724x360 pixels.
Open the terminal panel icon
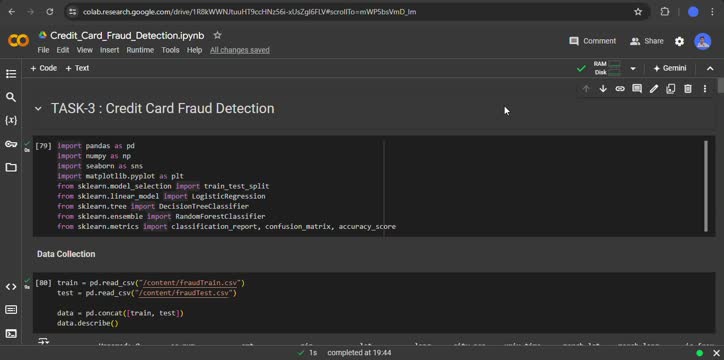(x=11, y=334)
